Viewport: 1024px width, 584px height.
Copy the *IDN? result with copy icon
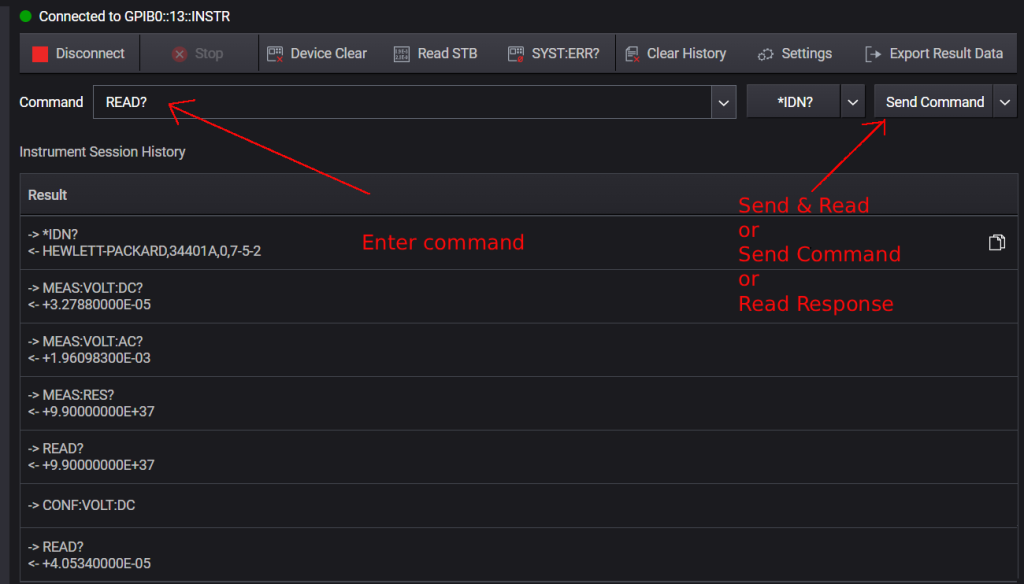[997, 242]
